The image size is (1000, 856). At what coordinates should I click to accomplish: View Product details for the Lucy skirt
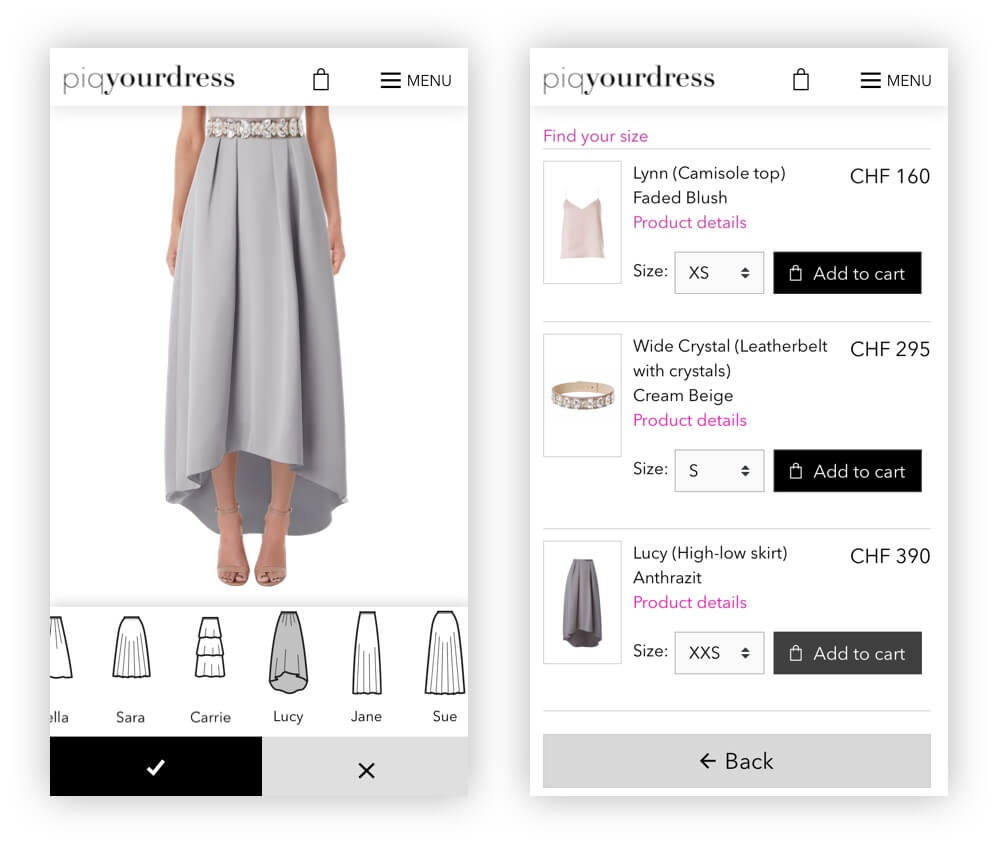coord(690,603)
